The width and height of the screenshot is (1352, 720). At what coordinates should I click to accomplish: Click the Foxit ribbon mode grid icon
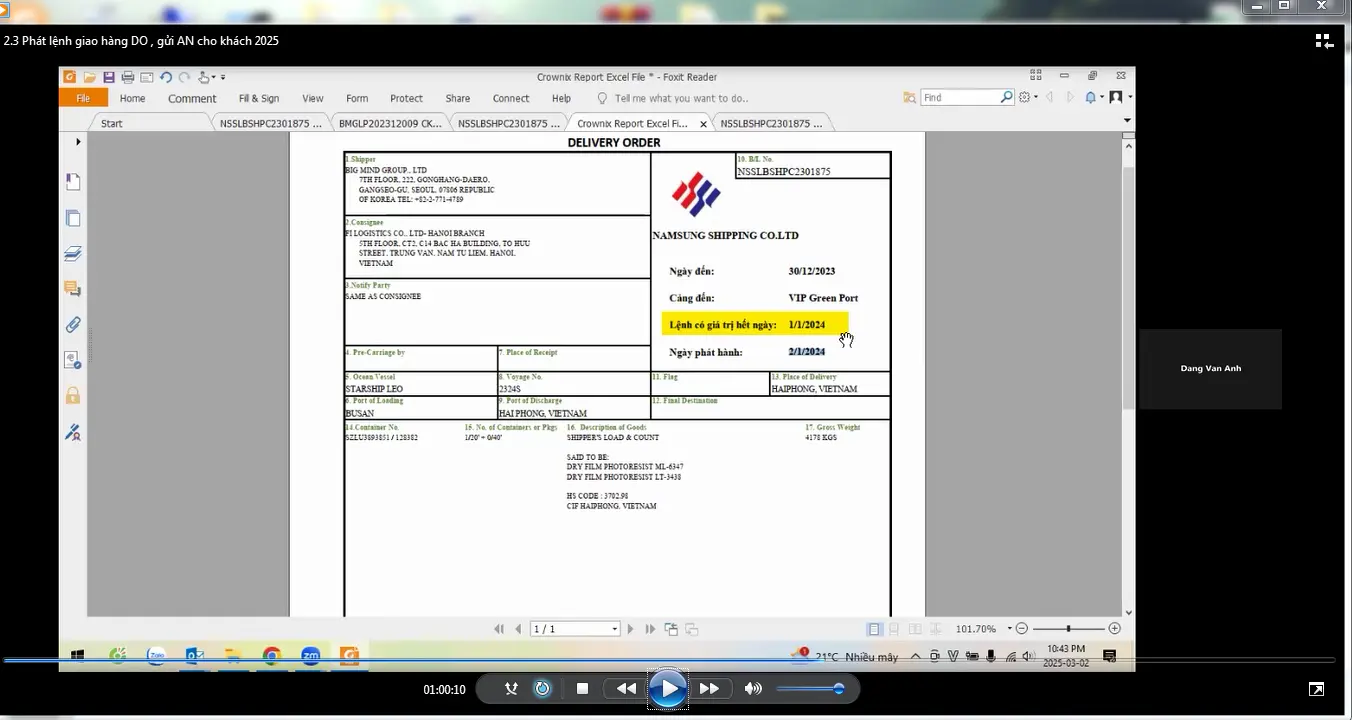coord(1036,76)
